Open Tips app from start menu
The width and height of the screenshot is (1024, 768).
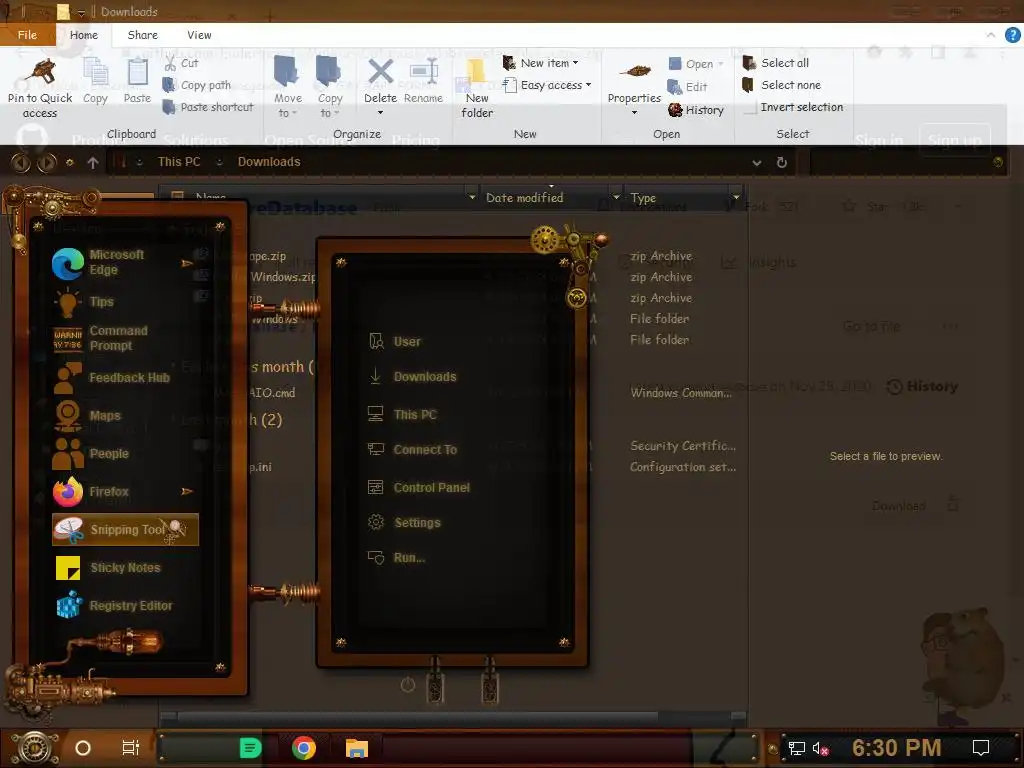coord(124,302)
